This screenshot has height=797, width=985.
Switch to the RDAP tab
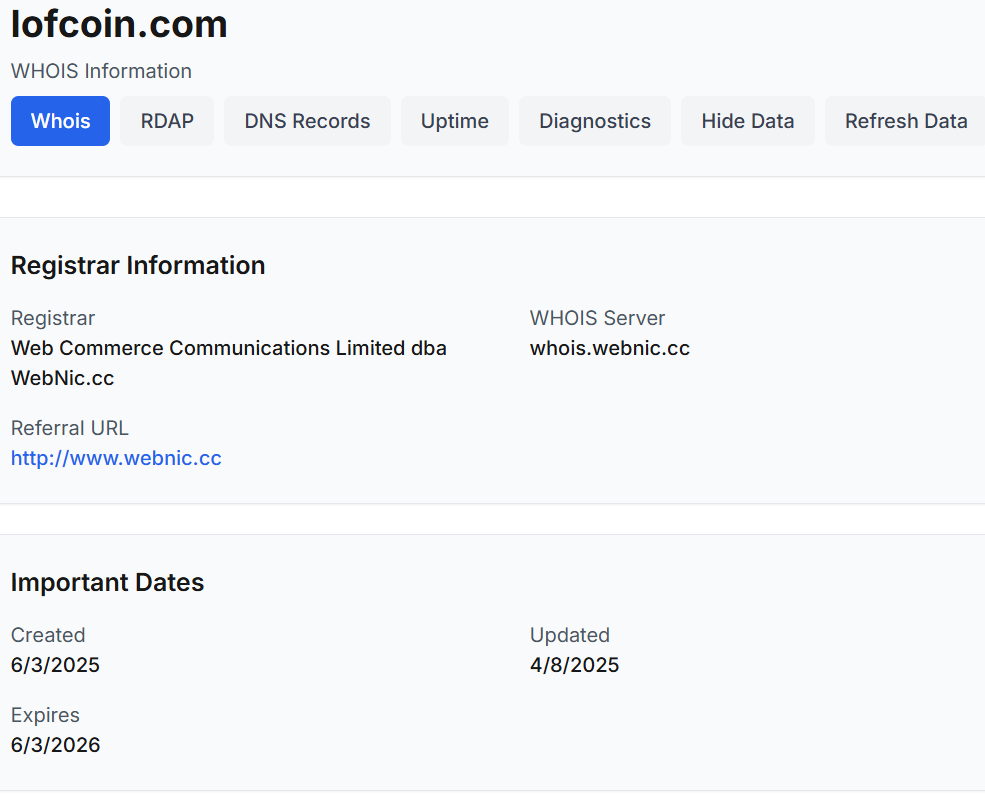[167, 121]
